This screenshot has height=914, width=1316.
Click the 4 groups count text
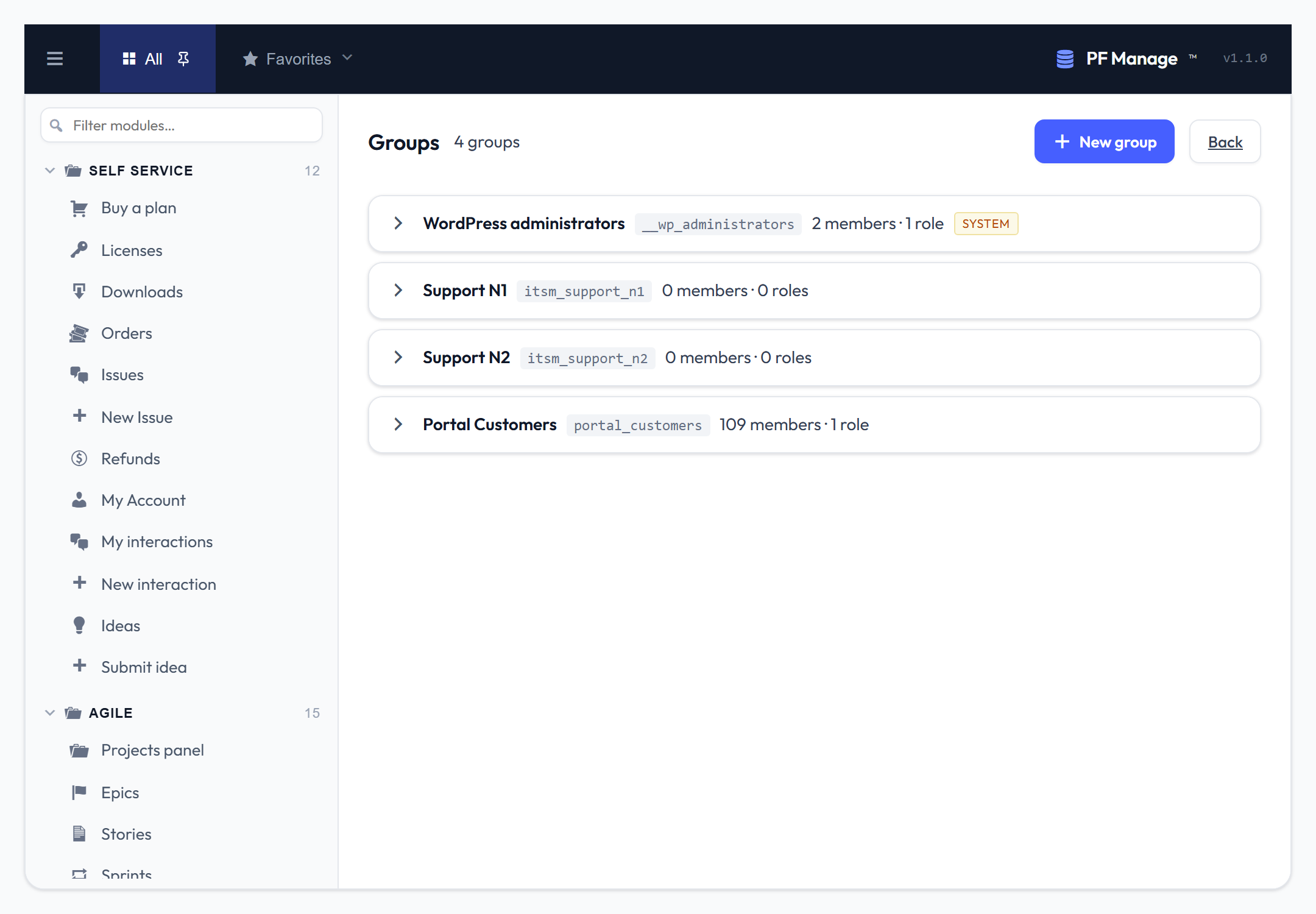(x=487, y=142)
